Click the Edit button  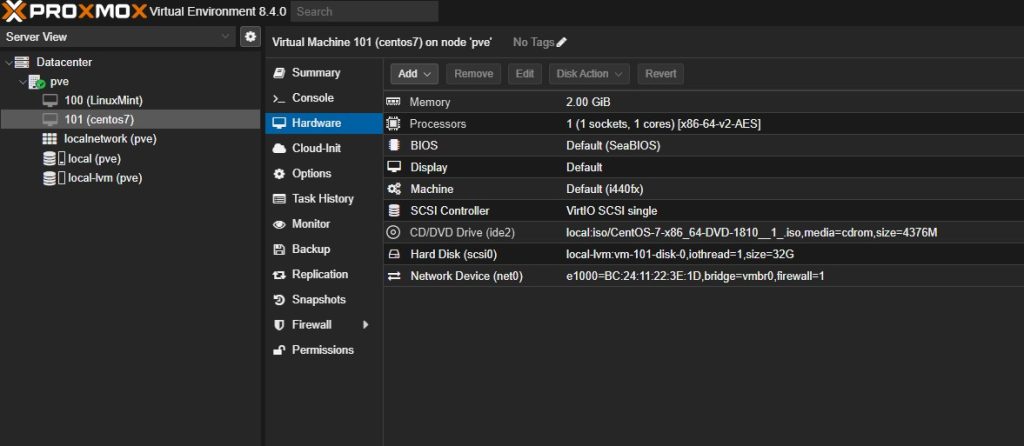[x=524, y=74]
